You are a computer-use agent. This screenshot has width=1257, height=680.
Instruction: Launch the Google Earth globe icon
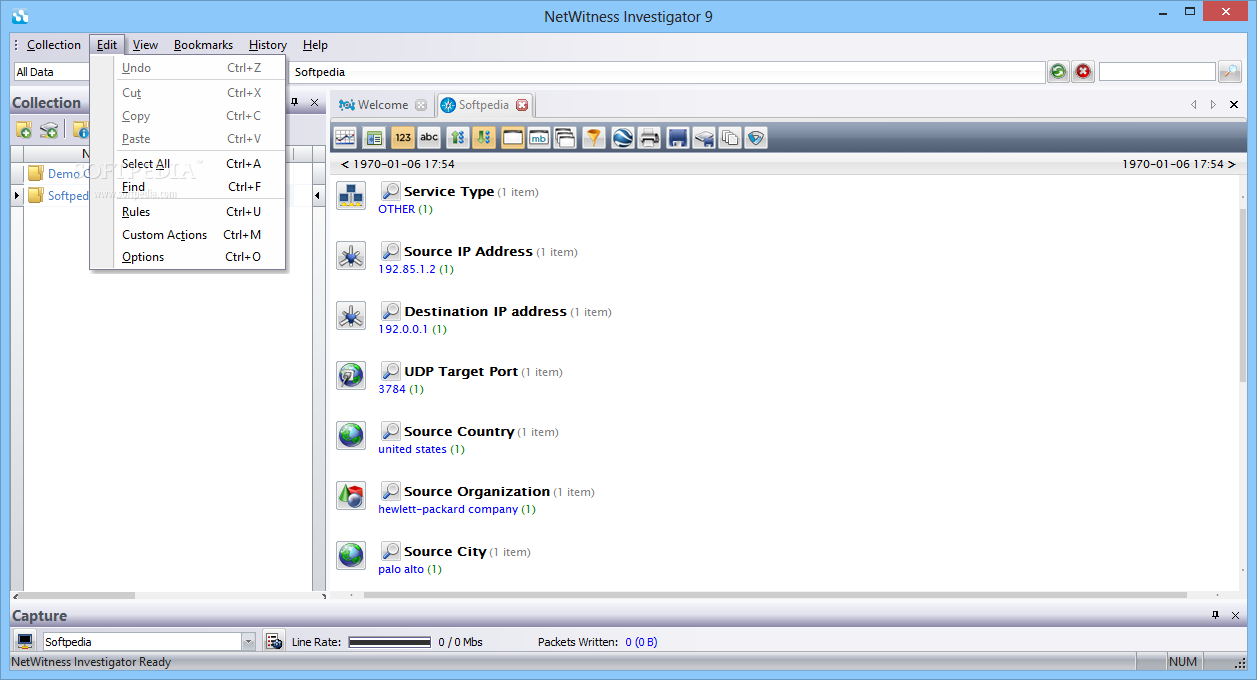622,138
